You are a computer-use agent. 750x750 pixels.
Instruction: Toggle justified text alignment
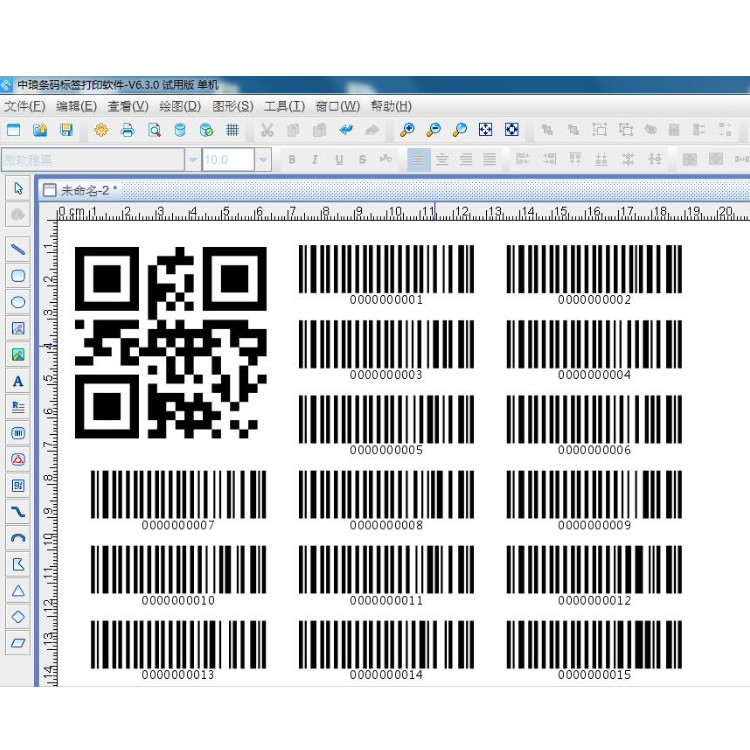tap(489, 159)
